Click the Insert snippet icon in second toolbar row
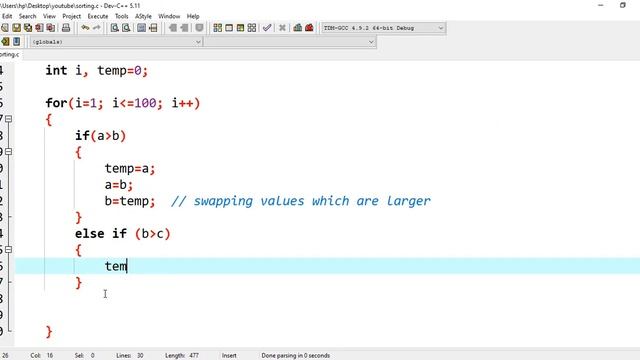 [5, 42]
